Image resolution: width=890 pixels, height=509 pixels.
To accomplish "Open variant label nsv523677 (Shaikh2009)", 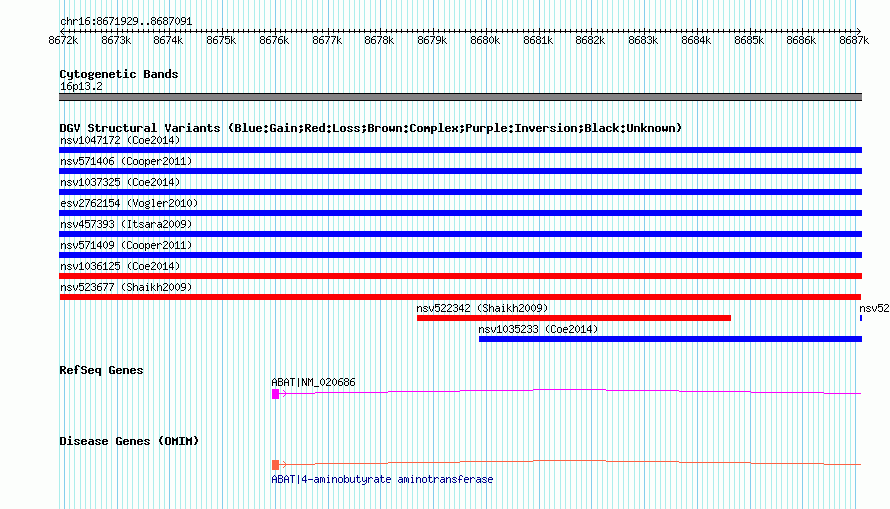I will pos(126,287).
